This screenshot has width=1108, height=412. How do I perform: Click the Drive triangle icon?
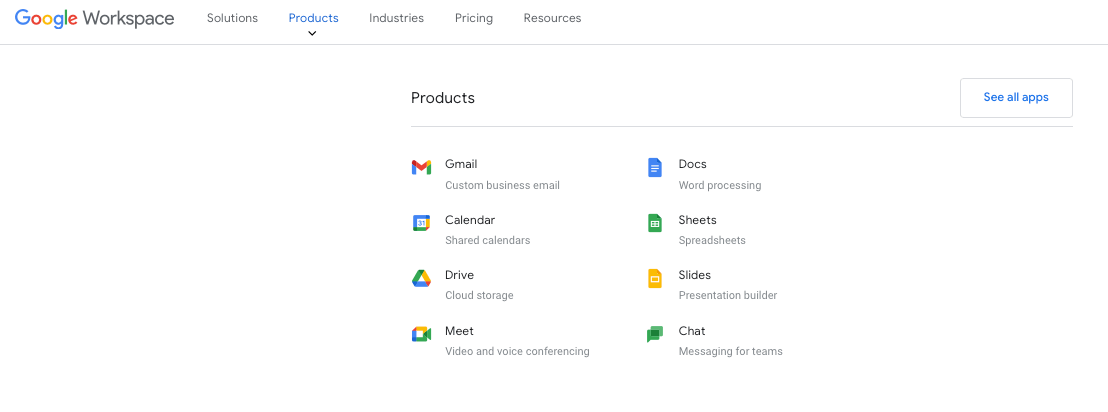(x=421, y=278)
